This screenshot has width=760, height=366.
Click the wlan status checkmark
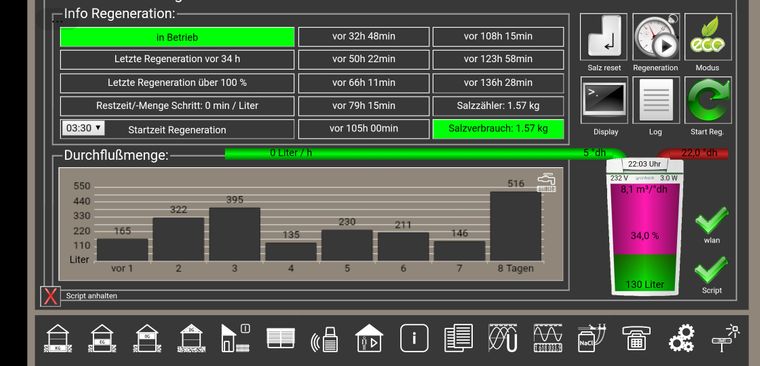(x=711, y=221)
